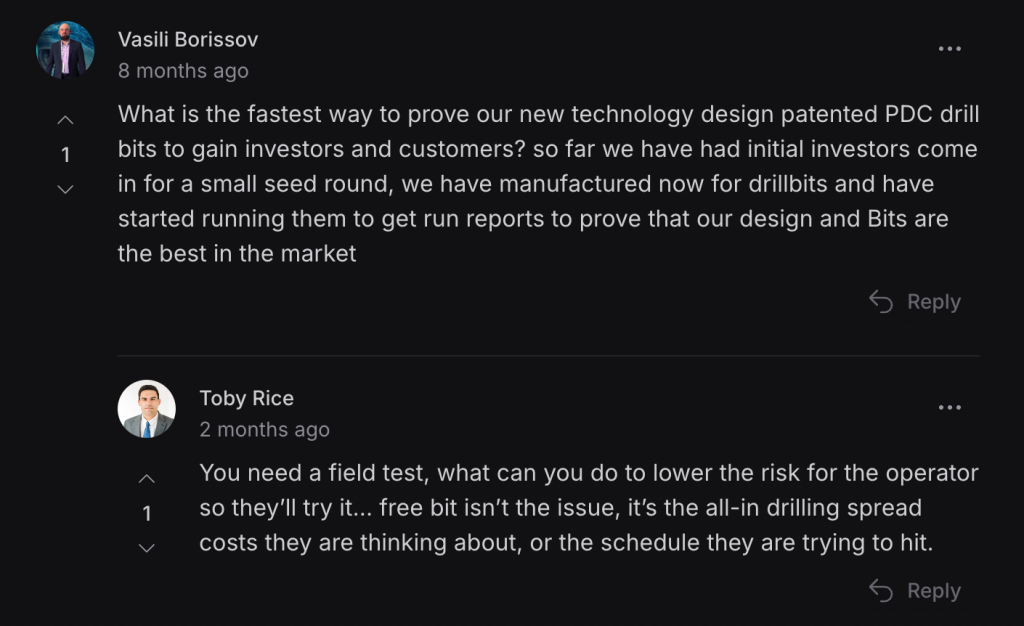Open more options menu on Toby Rice's reply
Viewport: 1024px width, 626px height.
(949, 407)
